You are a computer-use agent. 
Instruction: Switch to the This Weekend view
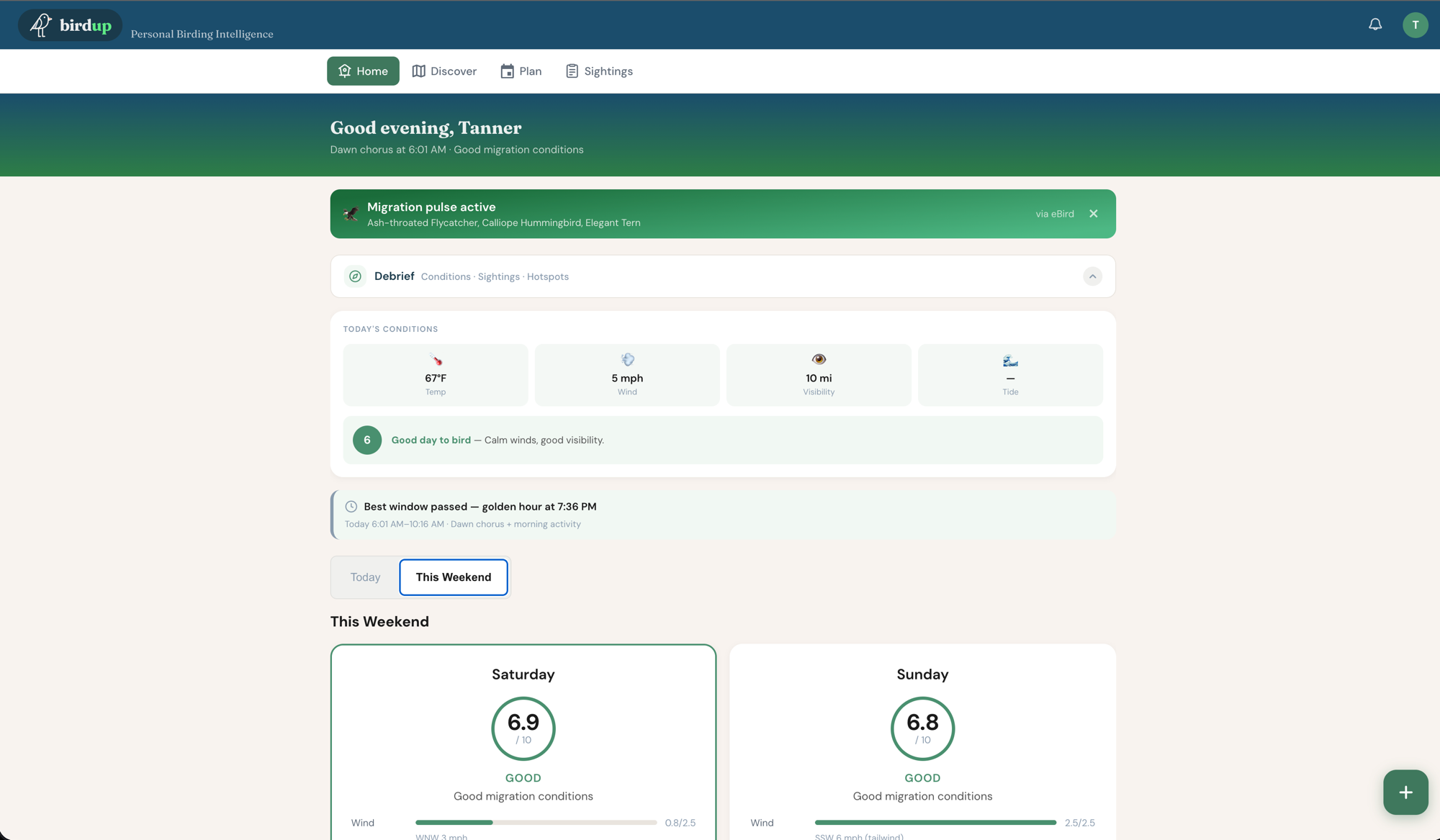pyautogui.click(x=453, y=577)
